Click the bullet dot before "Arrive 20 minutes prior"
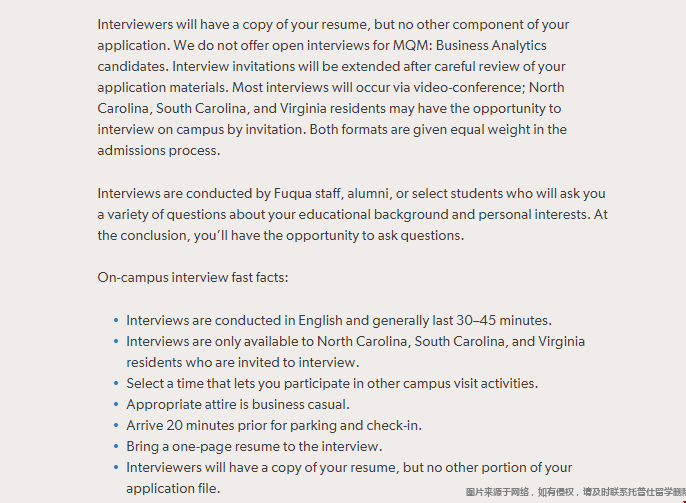Screen dimensions: 686x503 (x=116, y=426)
